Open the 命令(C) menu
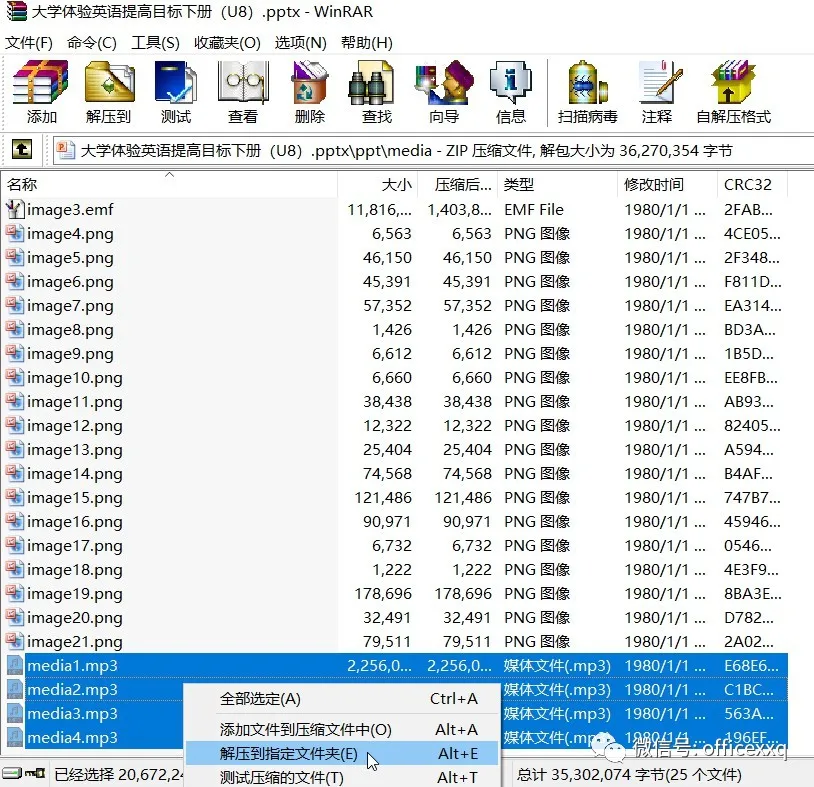The width and height of the screenshot is (814, 787). (x=92, y=43)
